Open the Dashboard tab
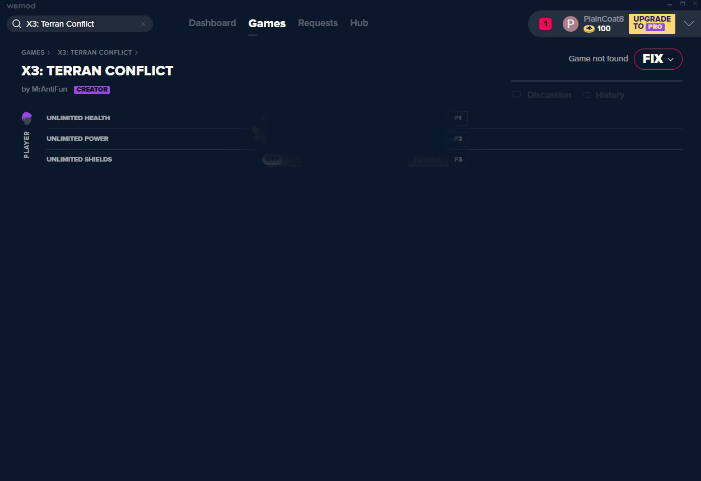701x481 pixels. tap(212, 23)
